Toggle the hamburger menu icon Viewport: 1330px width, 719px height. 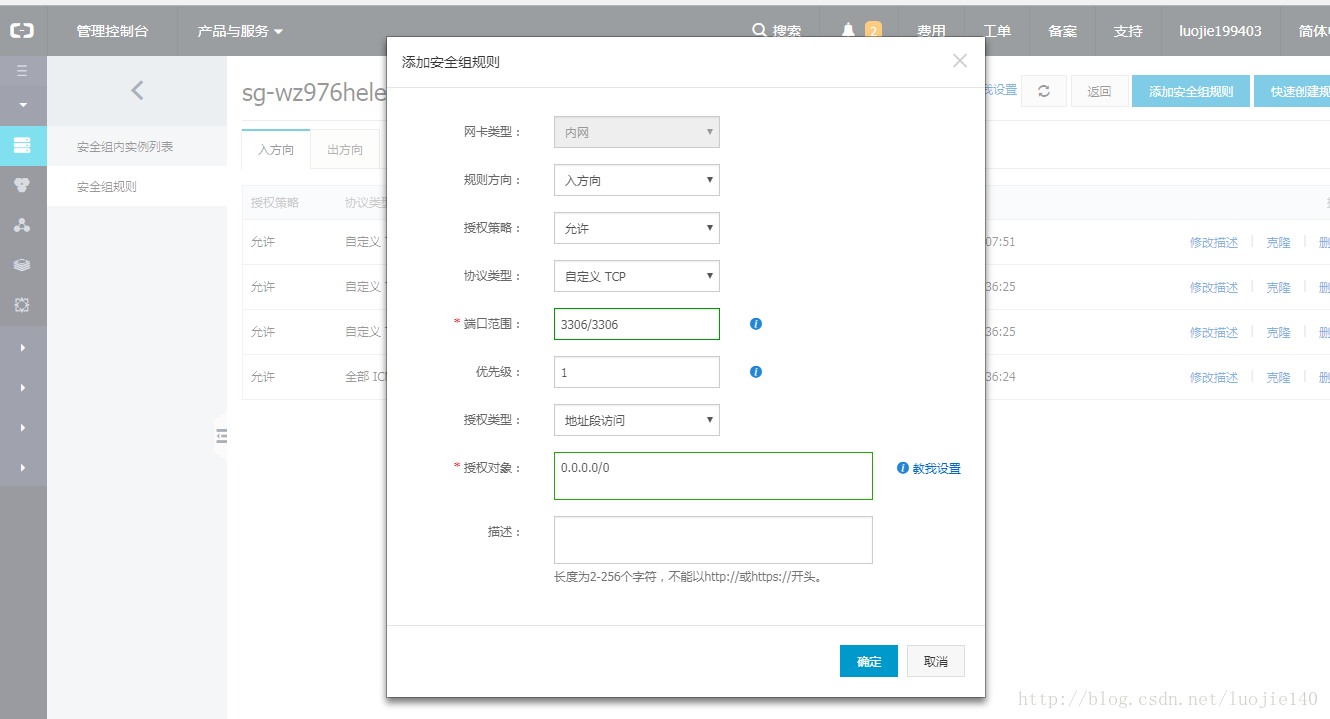(x=22, y=71)
